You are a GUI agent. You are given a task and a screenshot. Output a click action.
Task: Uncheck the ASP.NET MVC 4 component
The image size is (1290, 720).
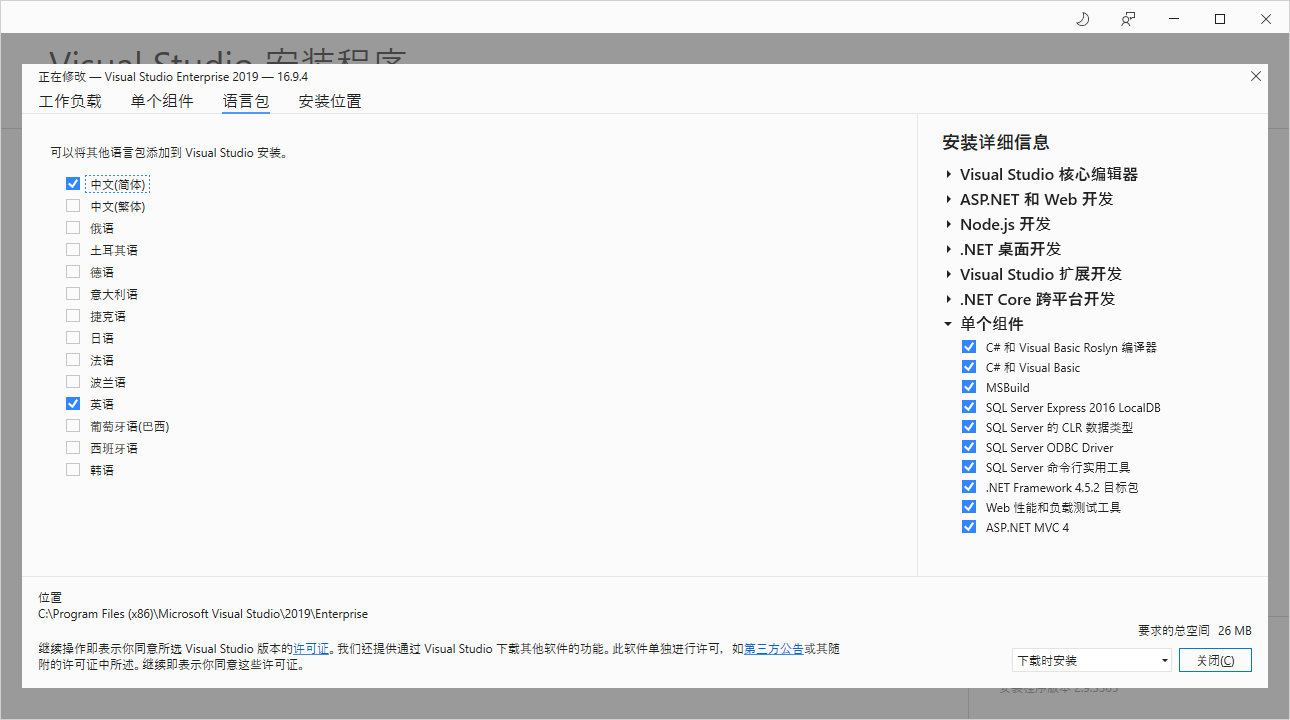coord(968,527)
